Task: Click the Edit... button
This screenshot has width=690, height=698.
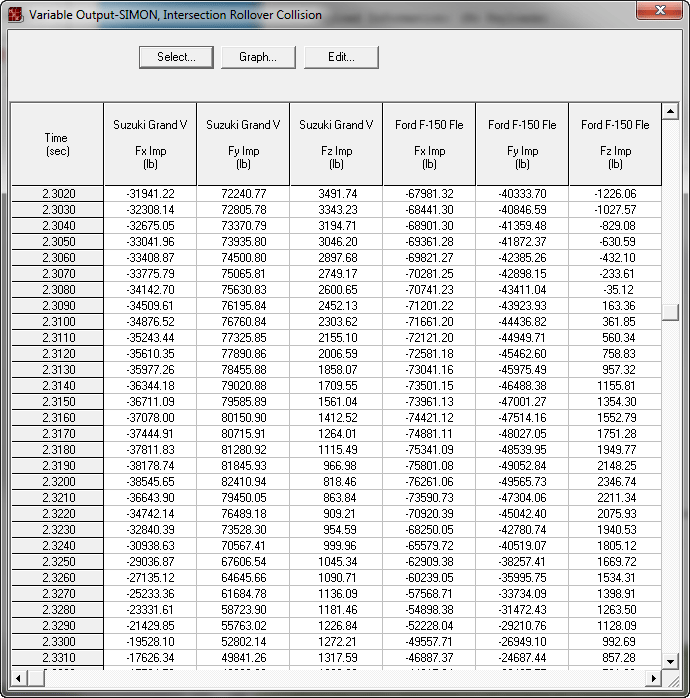Action: [341, 57]
